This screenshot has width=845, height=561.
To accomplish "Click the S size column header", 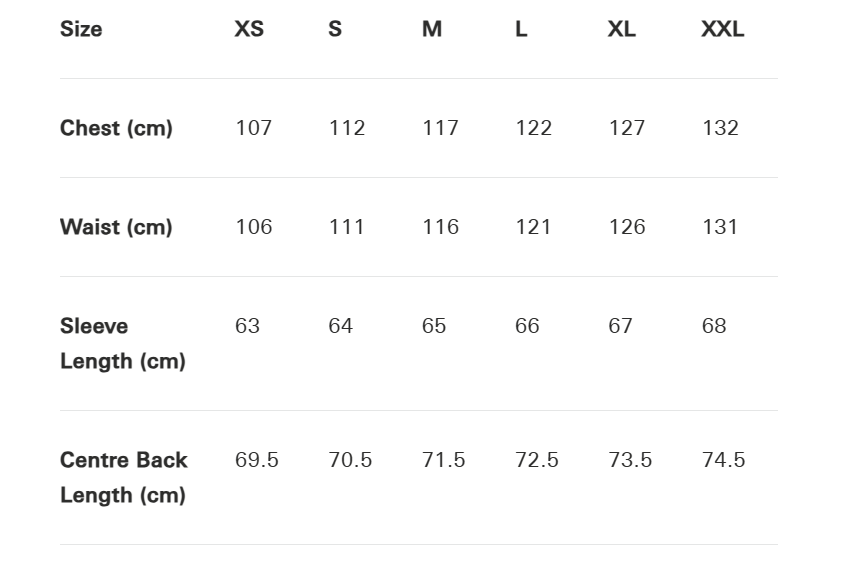I will tap(335, 29).
